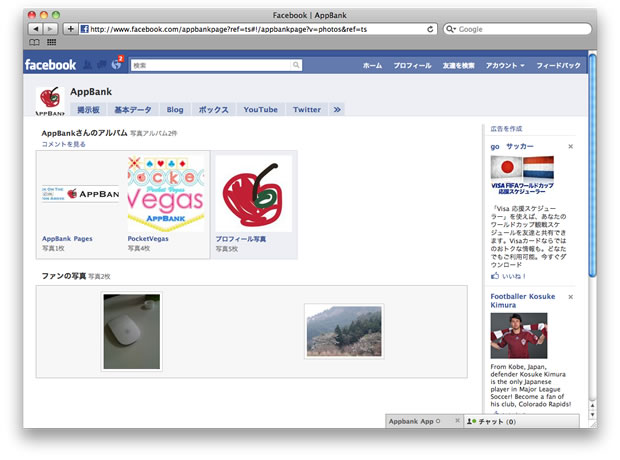Open the Google search engine dropdown arrow
This screenshot has width=620, height=460.
pyautogui.click(x=455, y=29)
